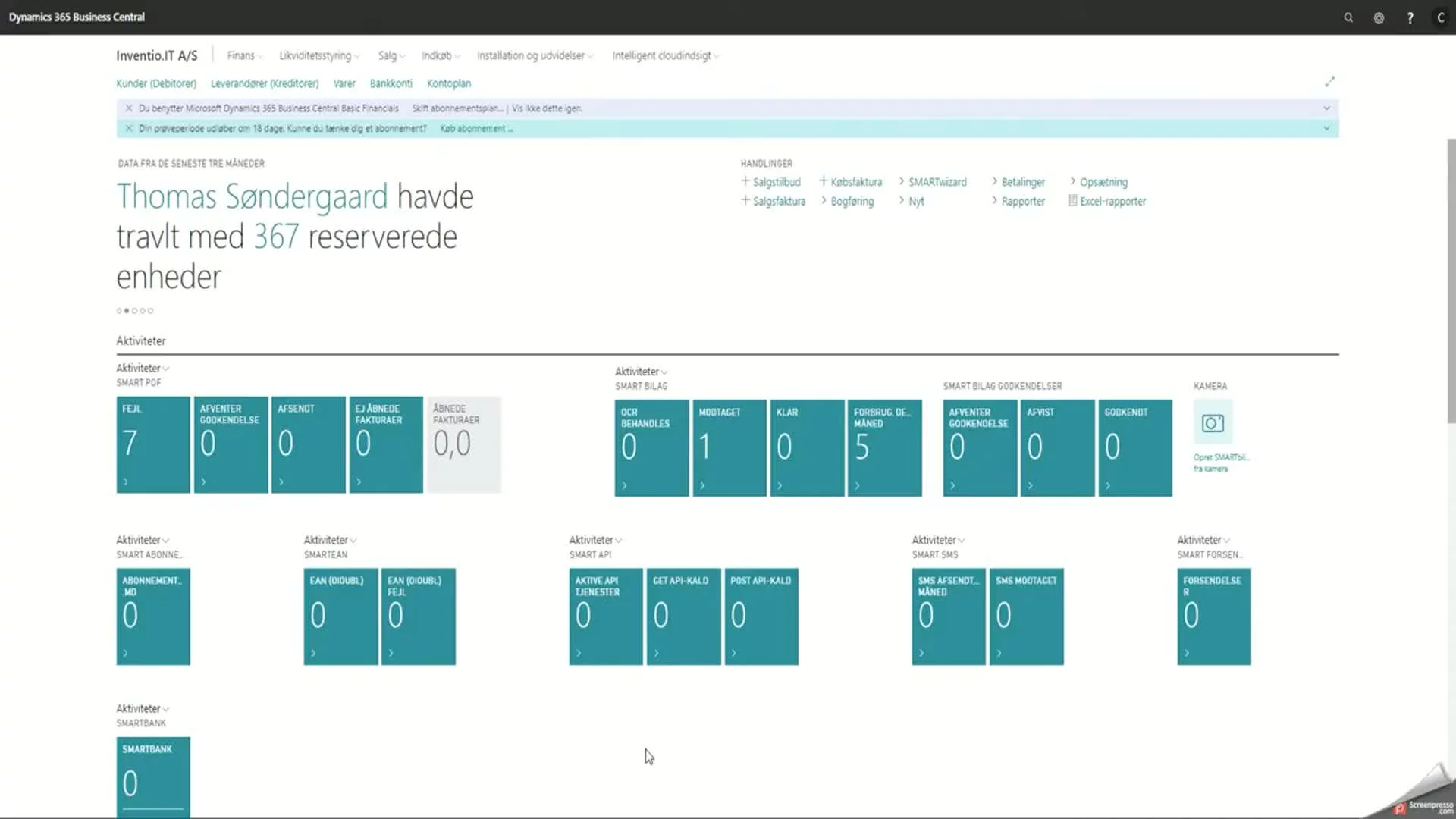Open the EAN (OIOUBL) Fejl tile
The width and height of the screenshot is (1456, 819).
point(419,617)
